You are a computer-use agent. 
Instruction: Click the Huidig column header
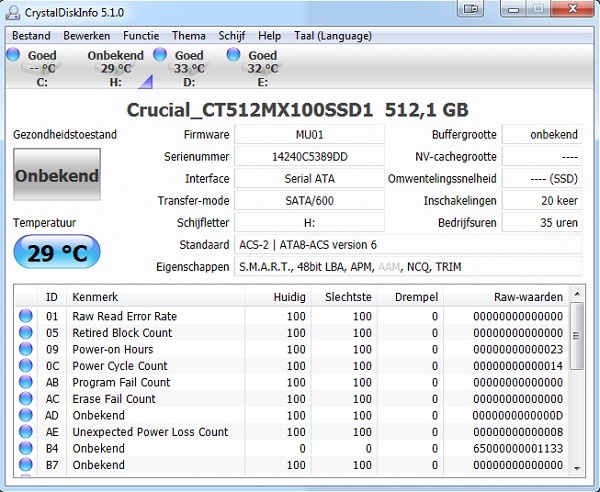[278, 297]
